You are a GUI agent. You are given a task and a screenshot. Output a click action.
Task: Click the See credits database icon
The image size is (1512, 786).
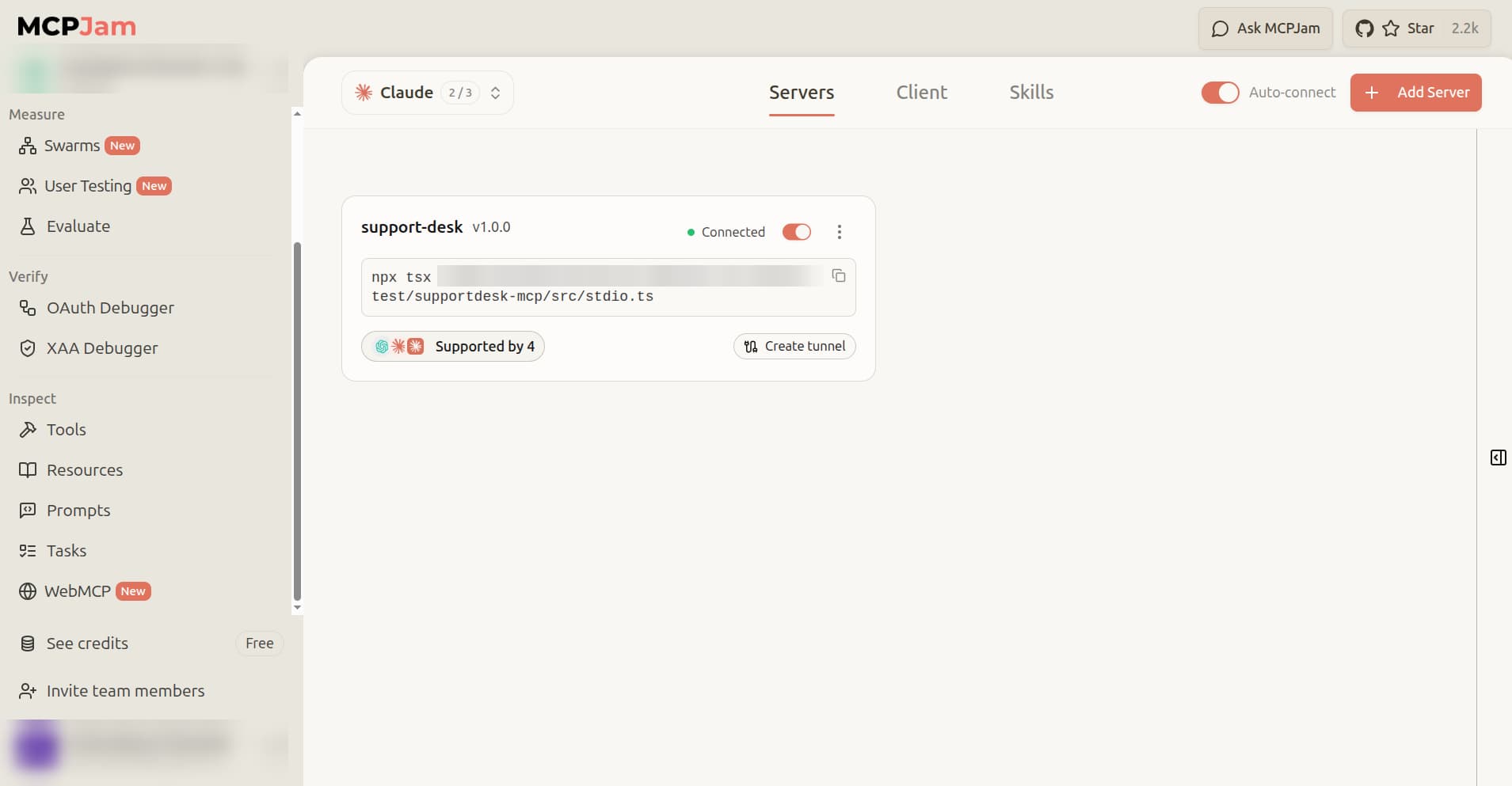pos(28,644)
